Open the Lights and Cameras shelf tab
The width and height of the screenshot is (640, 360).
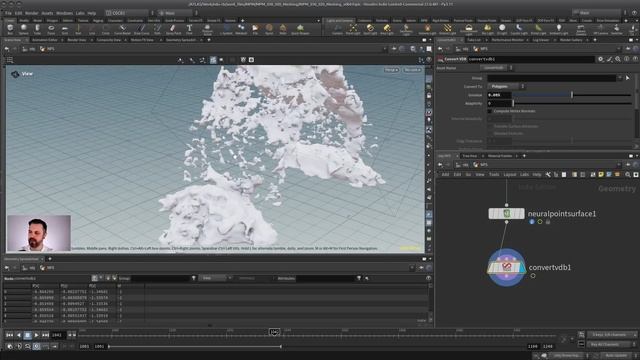(x=339, y=20)
